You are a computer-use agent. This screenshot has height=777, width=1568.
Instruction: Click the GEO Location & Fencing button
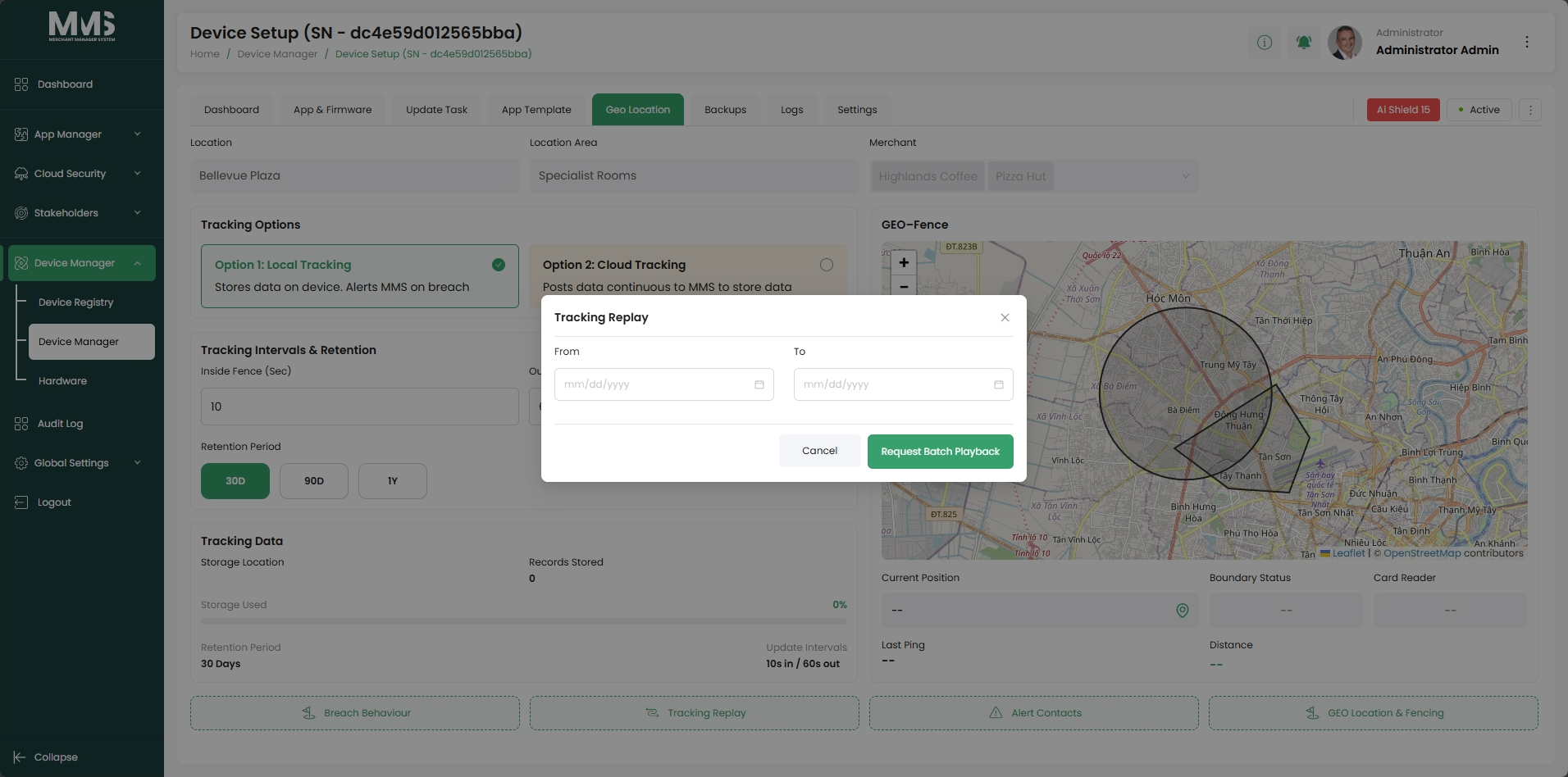coord(1374,713)
